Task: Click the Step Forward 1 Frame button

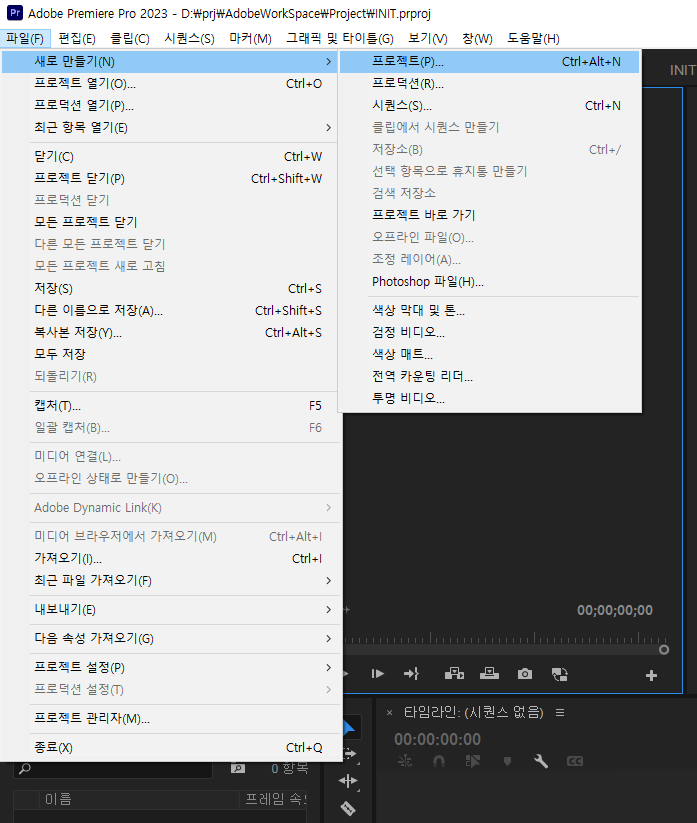Action: click(x=377, y=674)
